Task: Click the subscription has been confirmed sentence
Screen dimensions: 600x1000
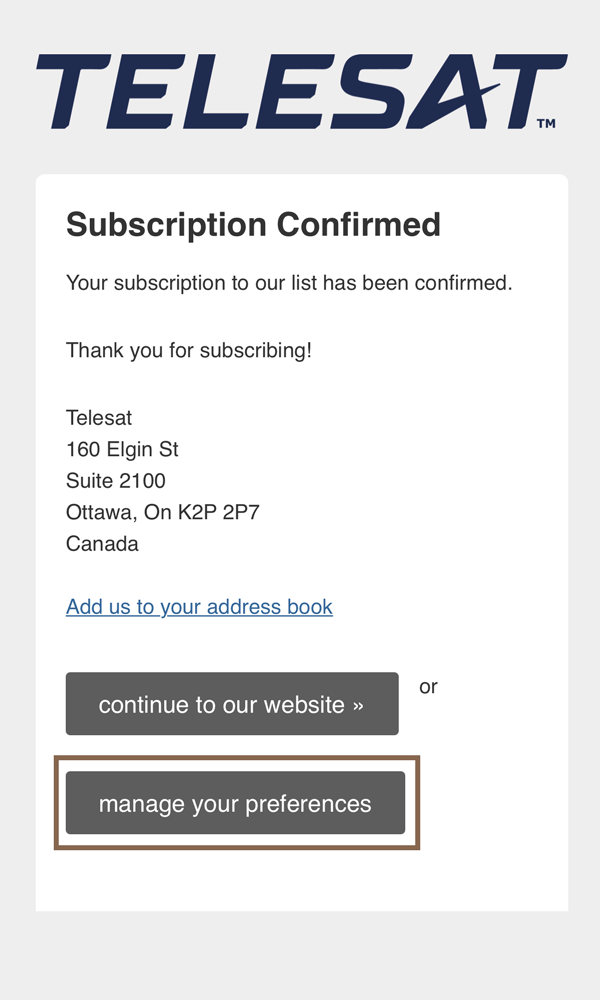Action: click(289, 283)
